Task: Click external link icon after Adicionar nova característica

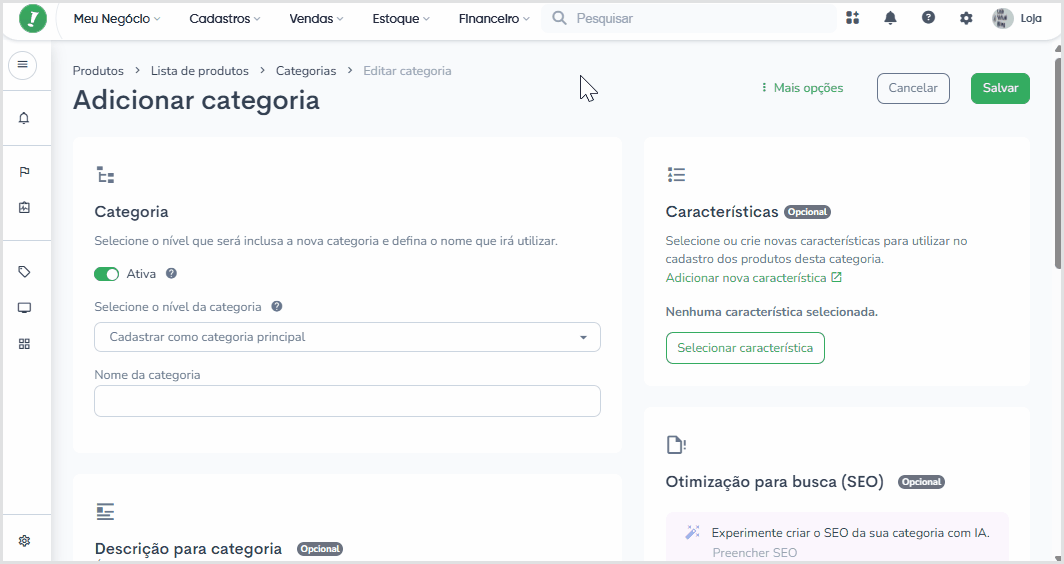Action: 837,277
